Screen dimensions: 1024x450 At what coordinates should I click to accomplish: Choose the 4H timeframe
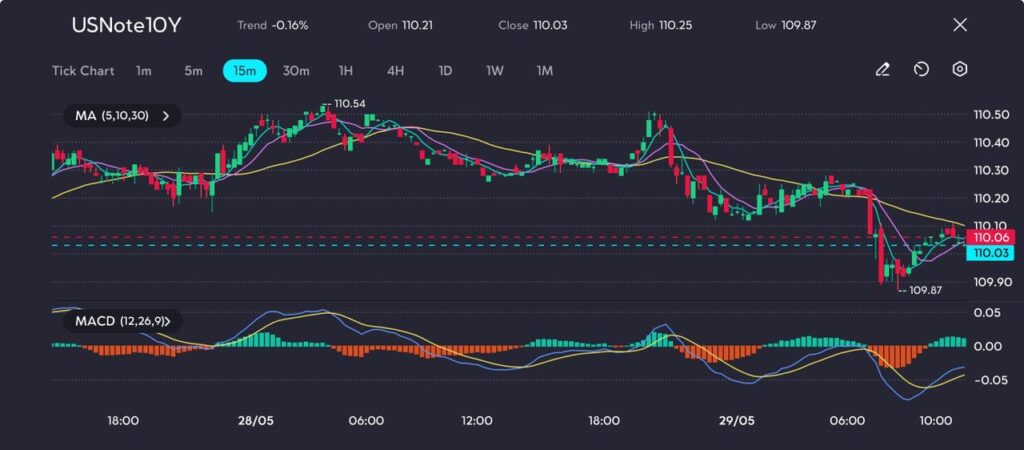click(395, 71)
